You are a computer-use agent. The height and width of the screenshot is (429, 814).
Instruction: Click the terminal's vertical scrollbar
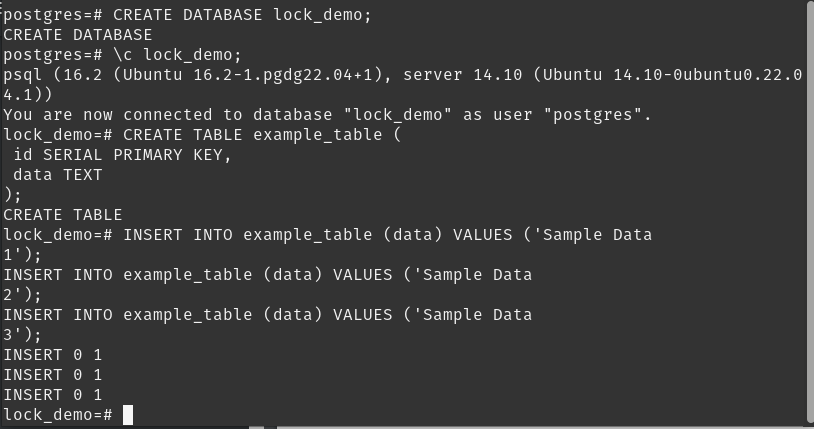[809, 213]
